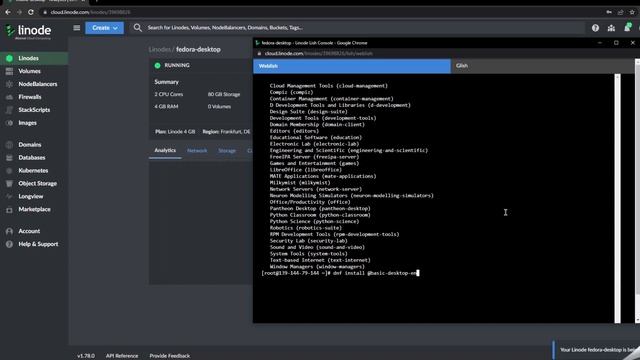The image size is (640, 360).
Task: Open the community icon in header
Action: [x=611, y=28]
